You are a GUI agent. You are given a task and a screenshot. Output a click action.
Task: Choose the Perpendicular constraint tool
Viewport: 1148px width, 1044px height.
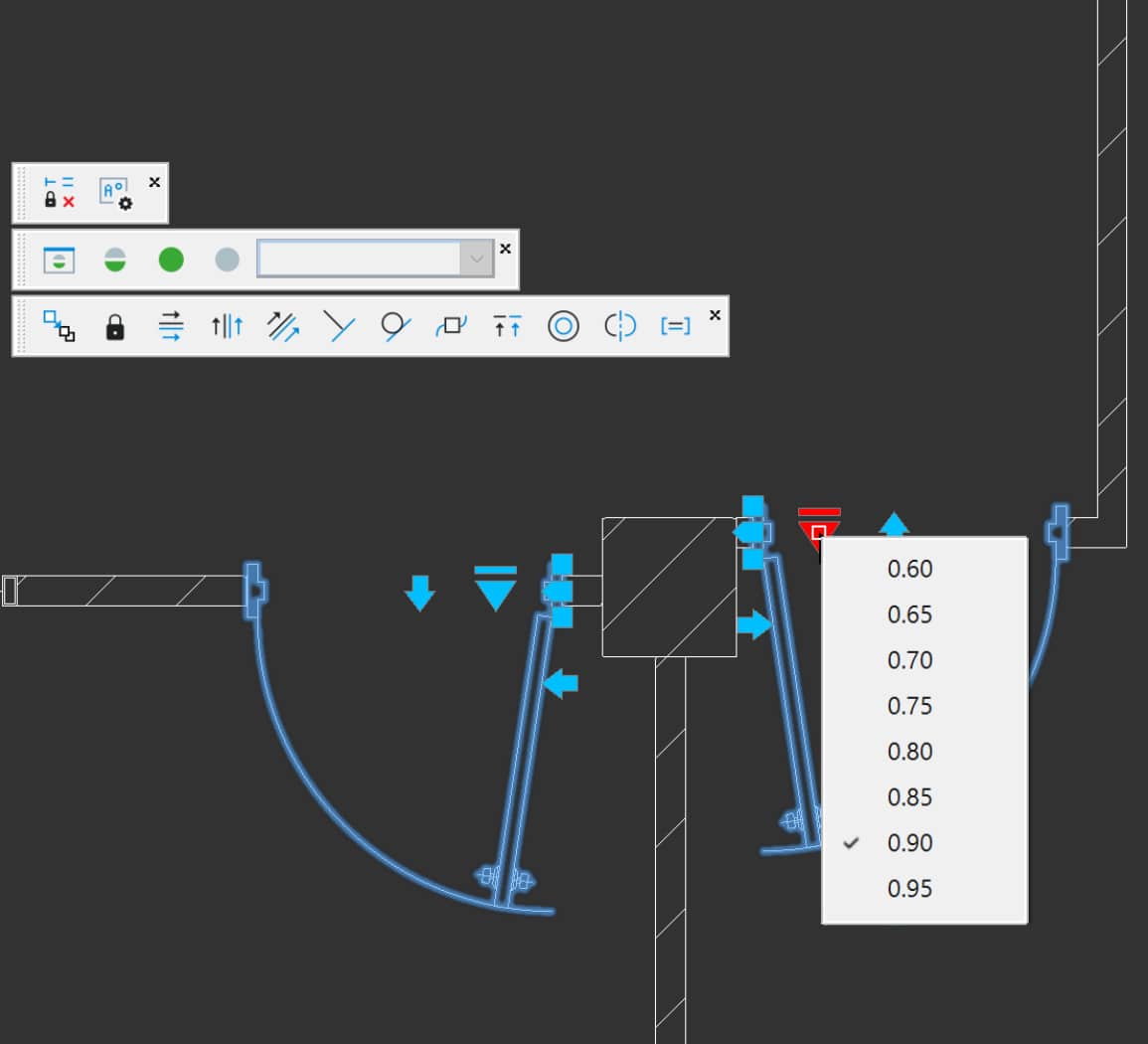click(x=339, y=326)
